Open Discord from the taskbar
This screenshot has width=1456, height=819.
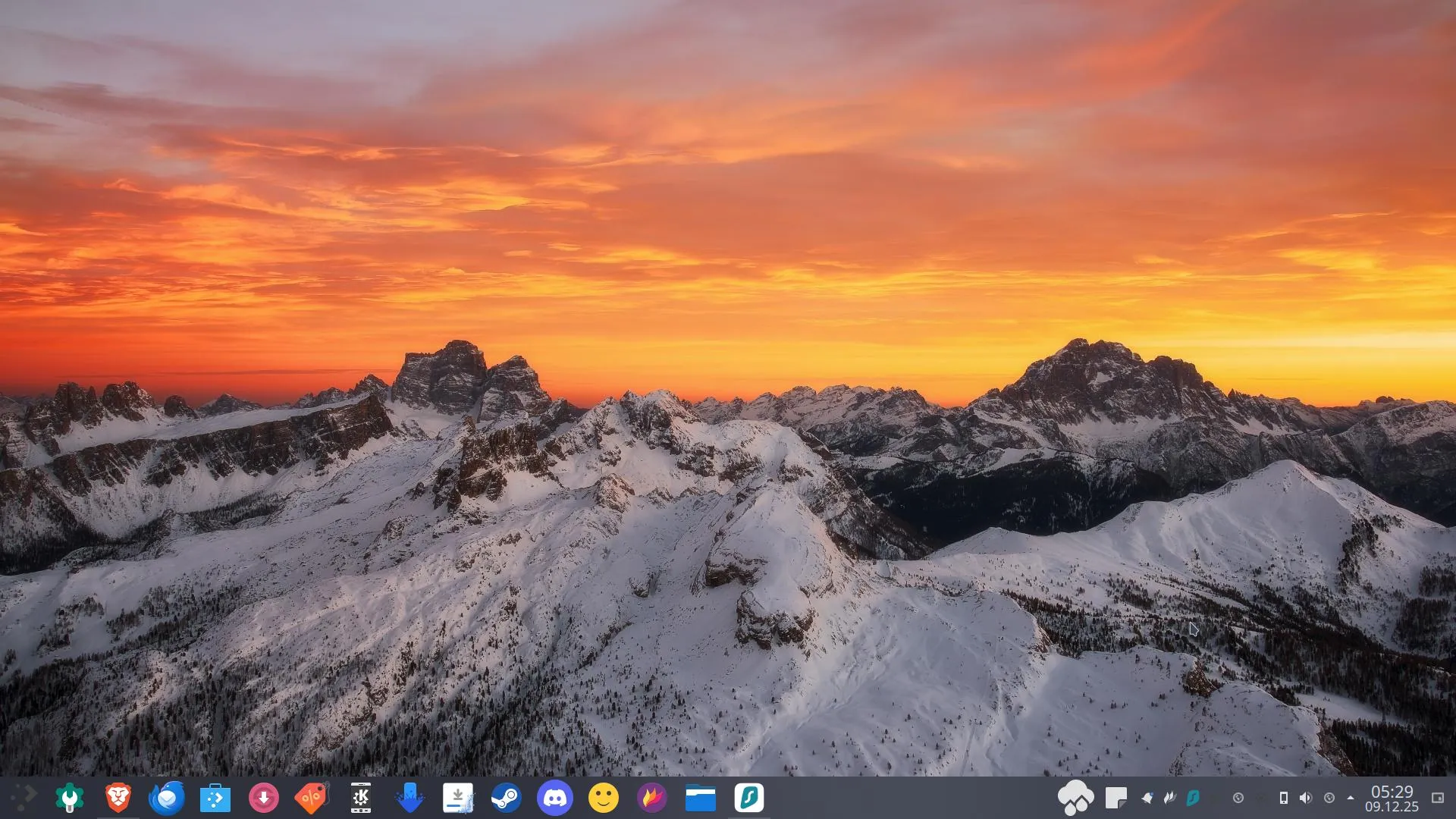[555, 797]
